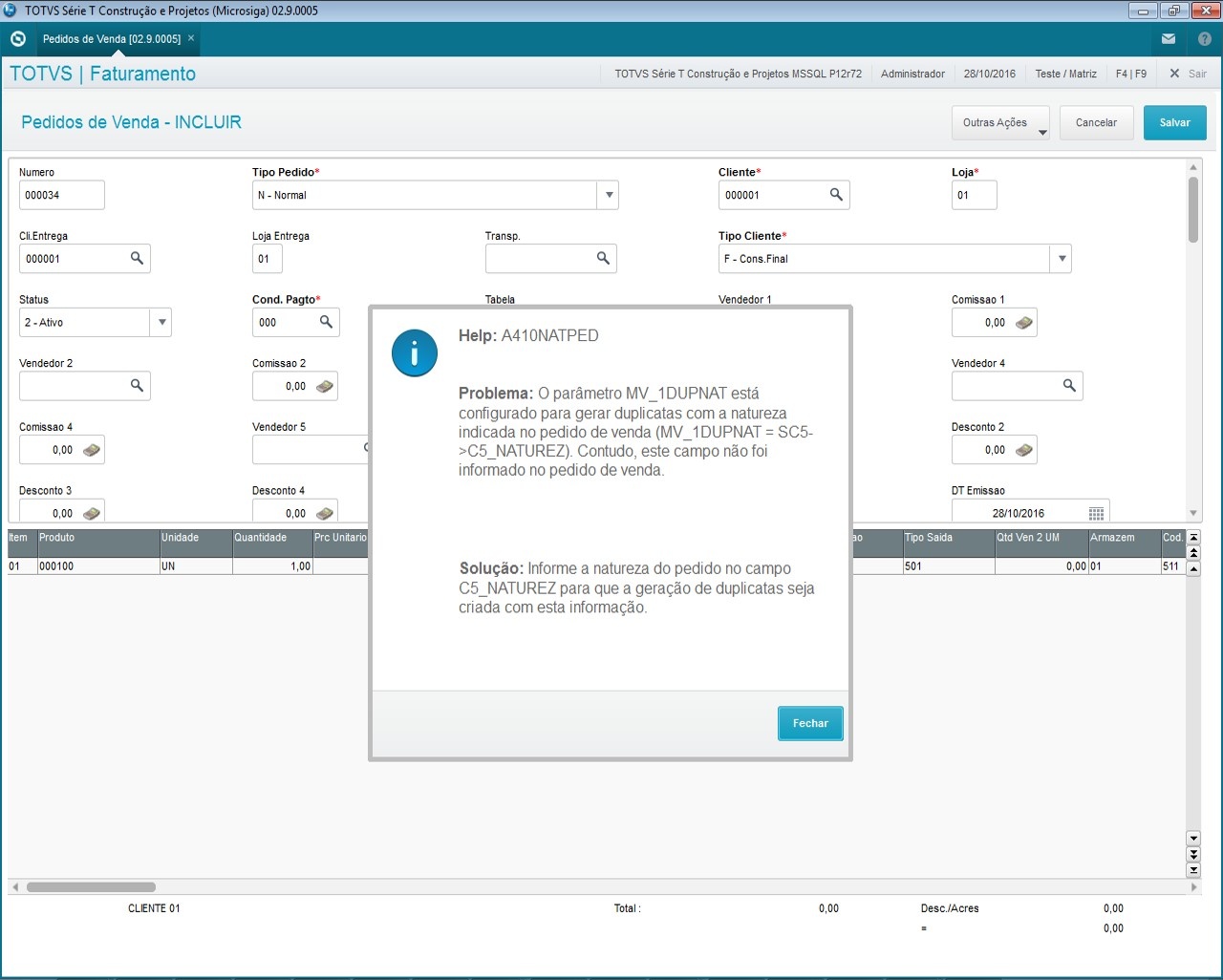Click the Armazem column header
Image resolution: width=1223 pixels, height=980 pixels.
1125,543
